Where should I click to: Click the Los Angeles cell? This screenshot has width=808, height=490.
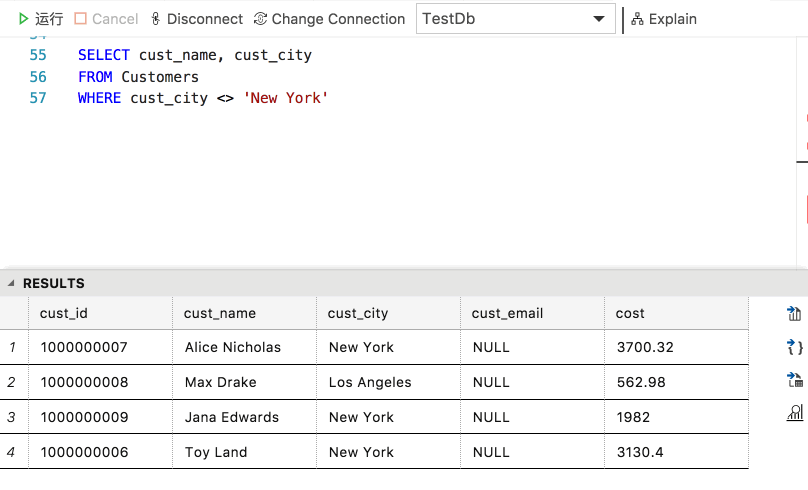point(389,382)
